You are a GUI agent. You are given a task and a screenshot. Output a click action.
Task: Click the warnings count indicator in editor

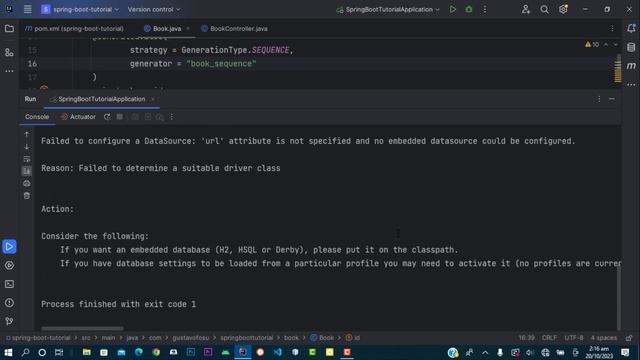[x=592, y=44]
